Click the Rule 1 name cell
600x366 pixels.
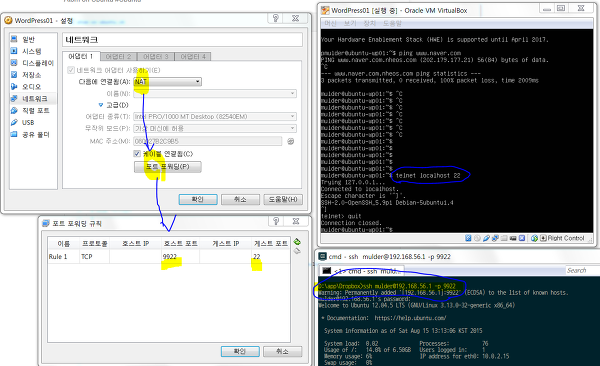63,257
